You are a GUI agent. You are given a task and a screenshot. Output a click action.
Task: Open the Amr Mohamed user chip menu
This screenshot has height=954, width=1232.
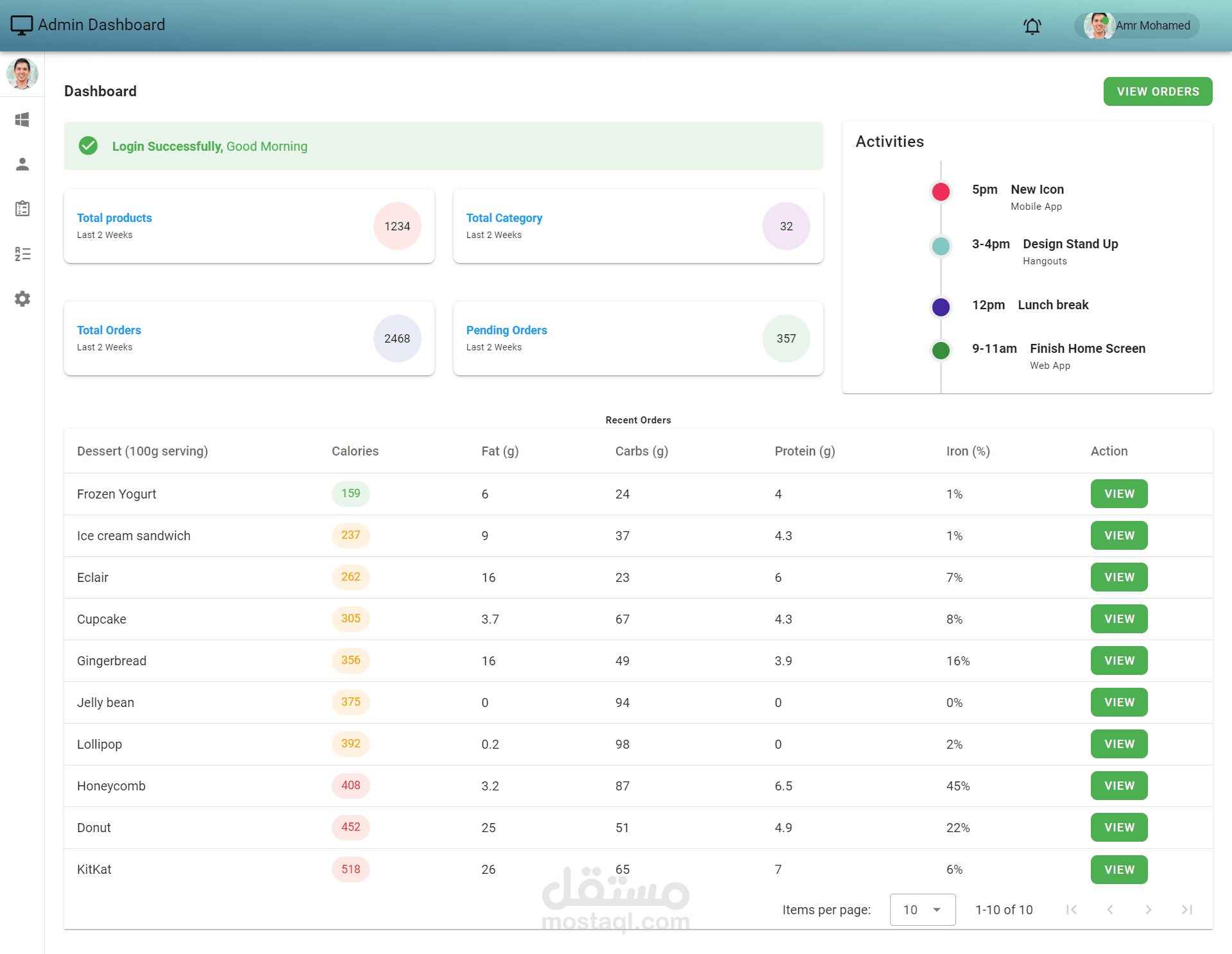point(1136,26)
